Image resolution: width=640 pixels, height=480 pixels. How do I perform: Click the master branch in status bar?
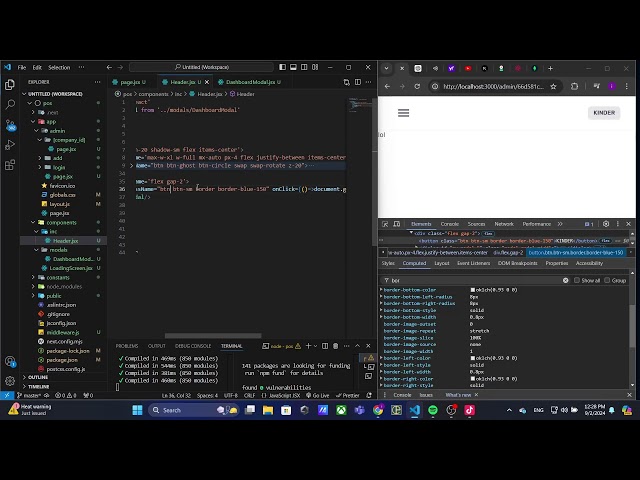coord(29,395)
